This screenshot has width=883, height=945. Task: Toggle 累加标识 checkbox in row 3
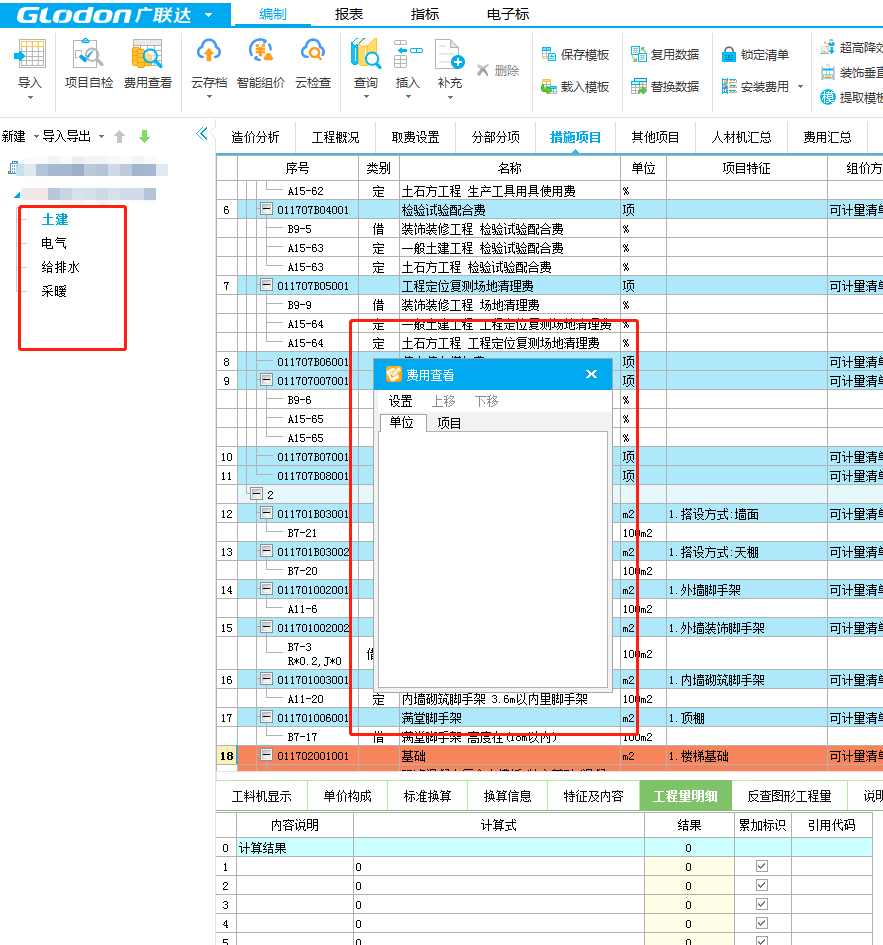pyautogui.click(x=762, y=904)
